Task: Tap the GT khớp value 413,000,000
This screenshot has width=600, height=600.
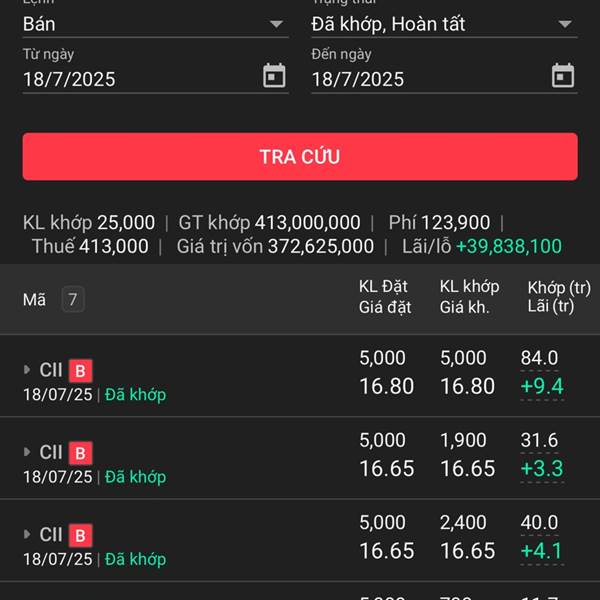Action: 308,222
